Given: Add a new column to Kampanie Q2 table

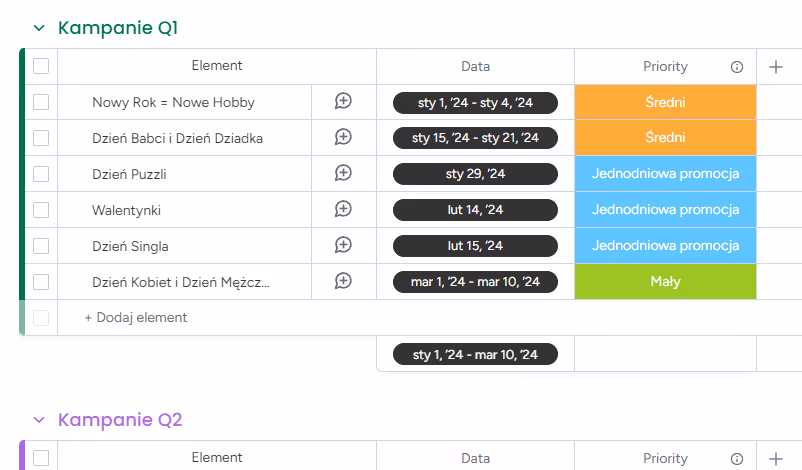Looking at the screenshot, I should point(776,459).
